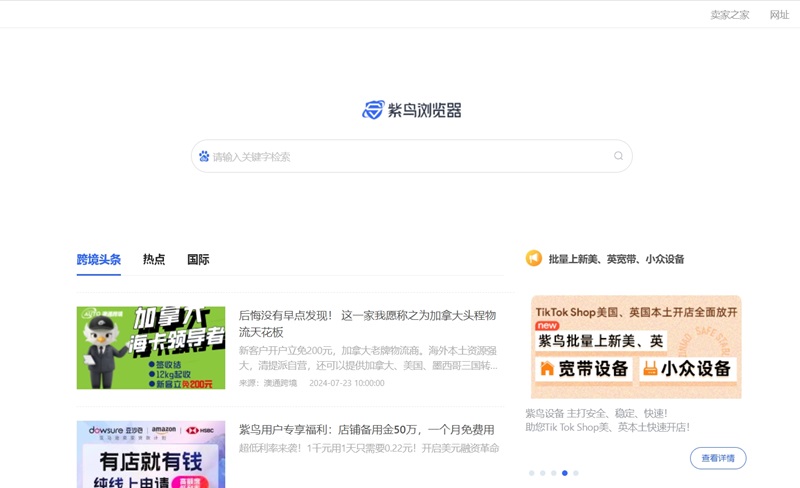
Task: Click the 紫鸟浏览器 logo
Action: 412,110
